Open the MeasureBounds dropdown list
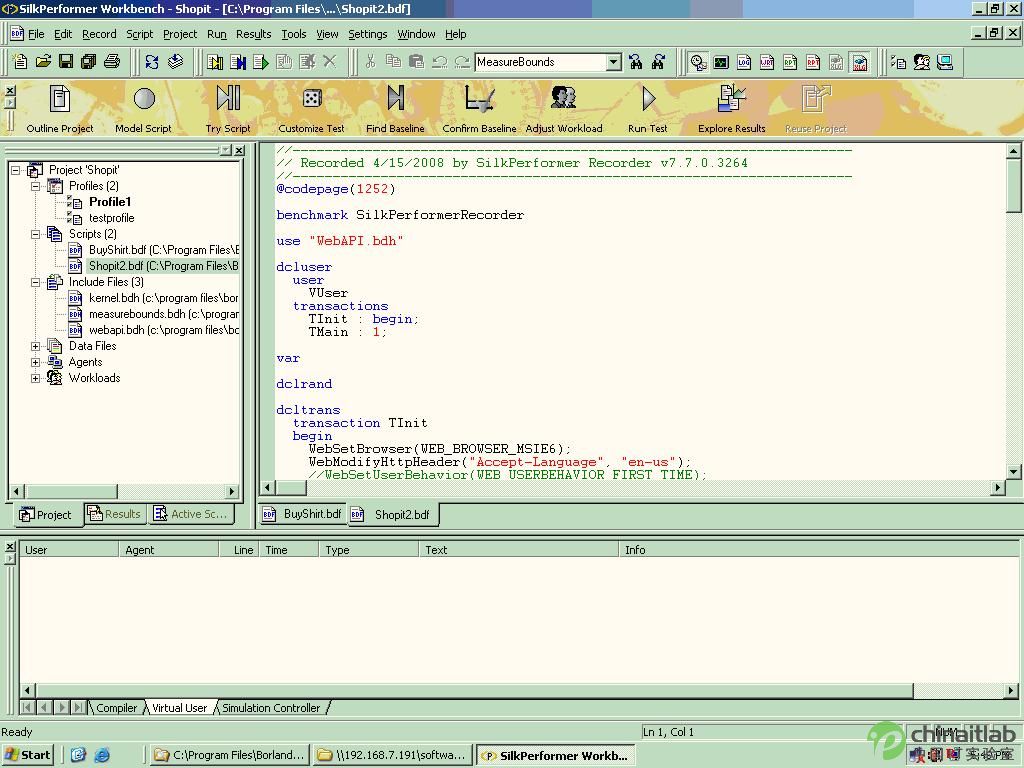This screenshot has width=1024, height=768. click(613, 62)
